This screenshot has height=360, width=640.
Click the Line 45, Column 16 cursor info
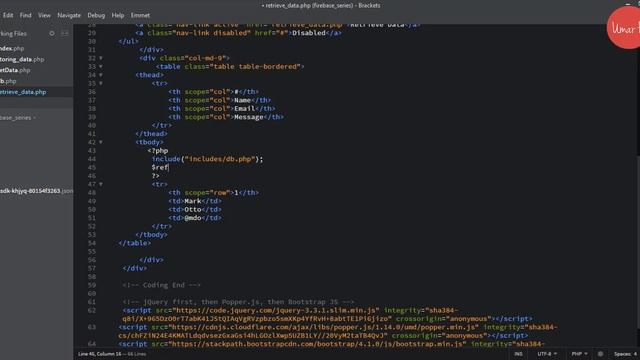pyautogui.click(x=99, y=354)
